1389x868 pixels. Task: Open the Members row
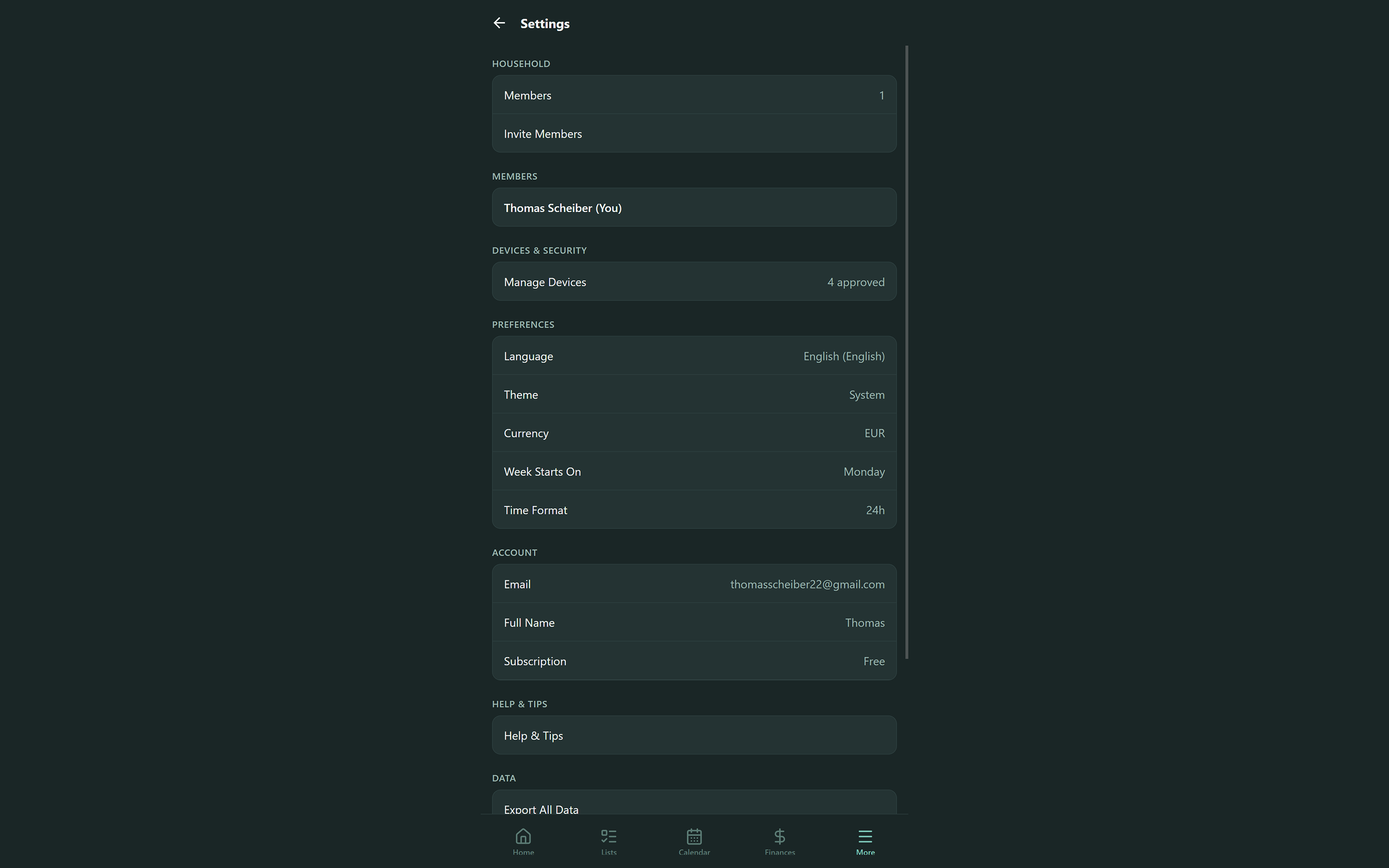(x=694, y=95)
